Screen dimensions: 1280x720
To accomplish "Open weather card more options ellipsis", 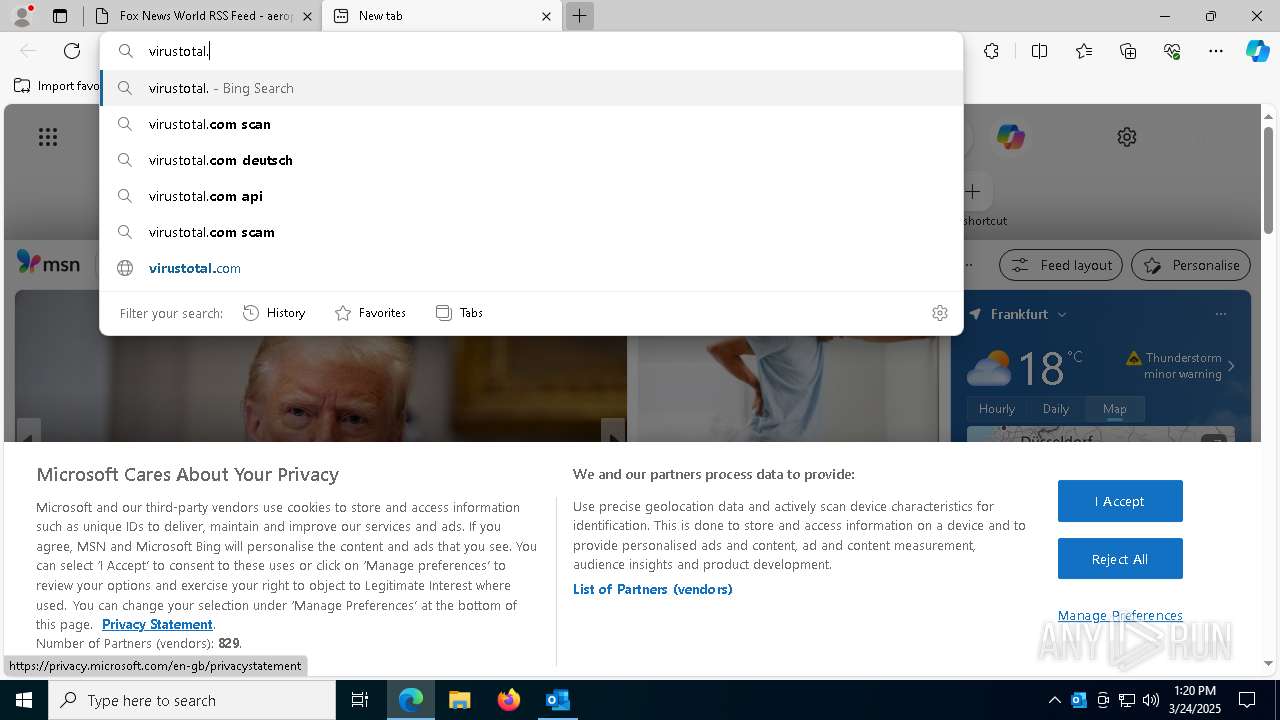I will [1220, 314].
